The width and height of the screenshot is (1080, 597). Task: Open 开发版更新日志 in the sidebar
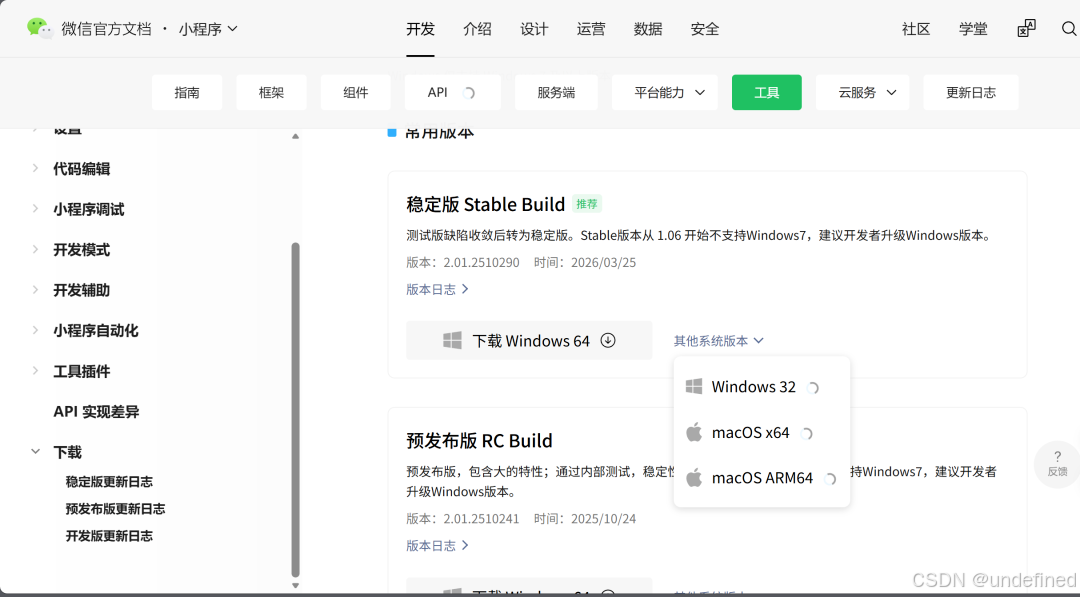(109, 536)
